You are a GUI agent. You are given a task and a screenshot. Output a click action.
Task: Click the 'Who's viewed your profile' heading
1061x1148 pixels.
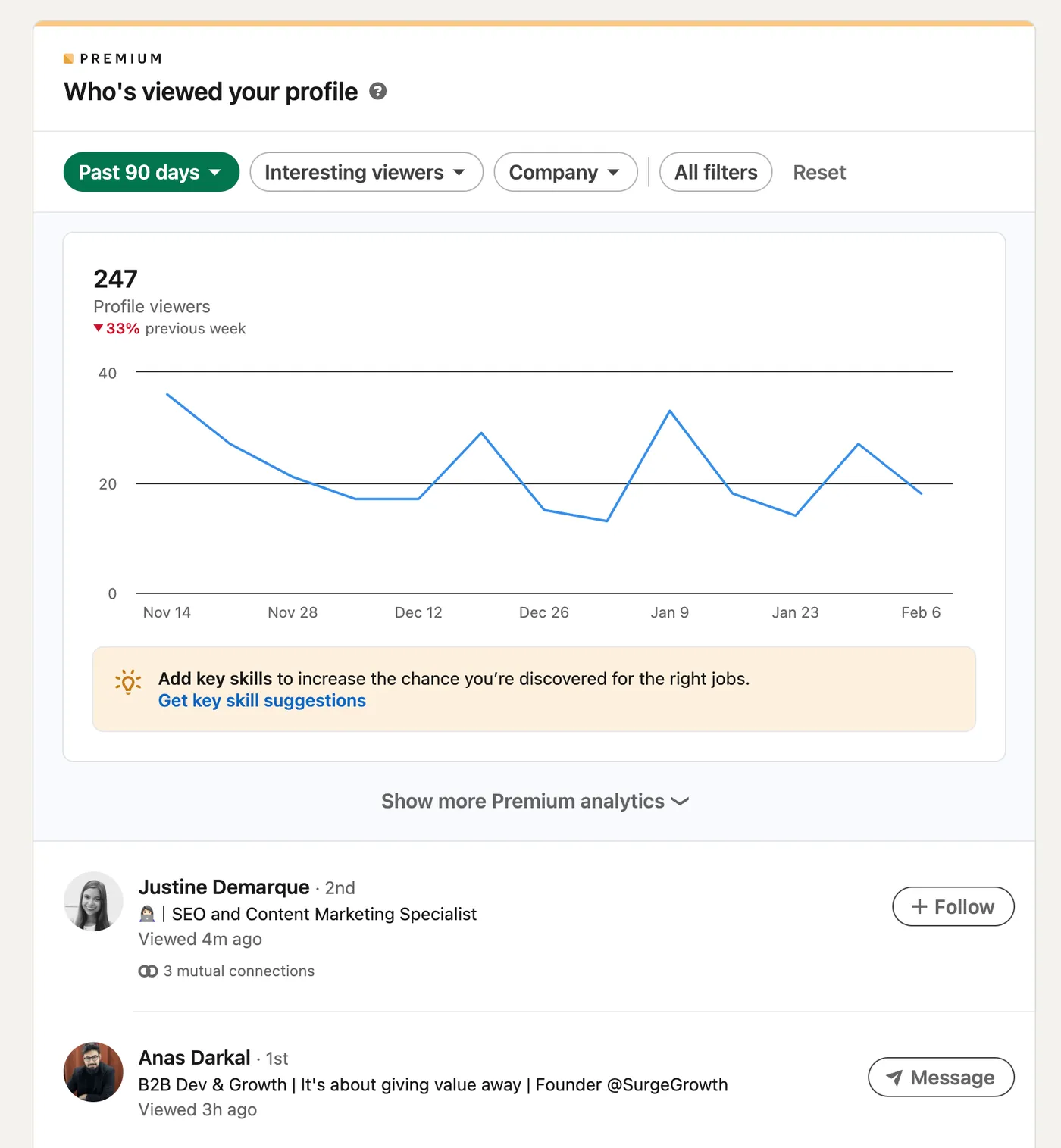211,92
